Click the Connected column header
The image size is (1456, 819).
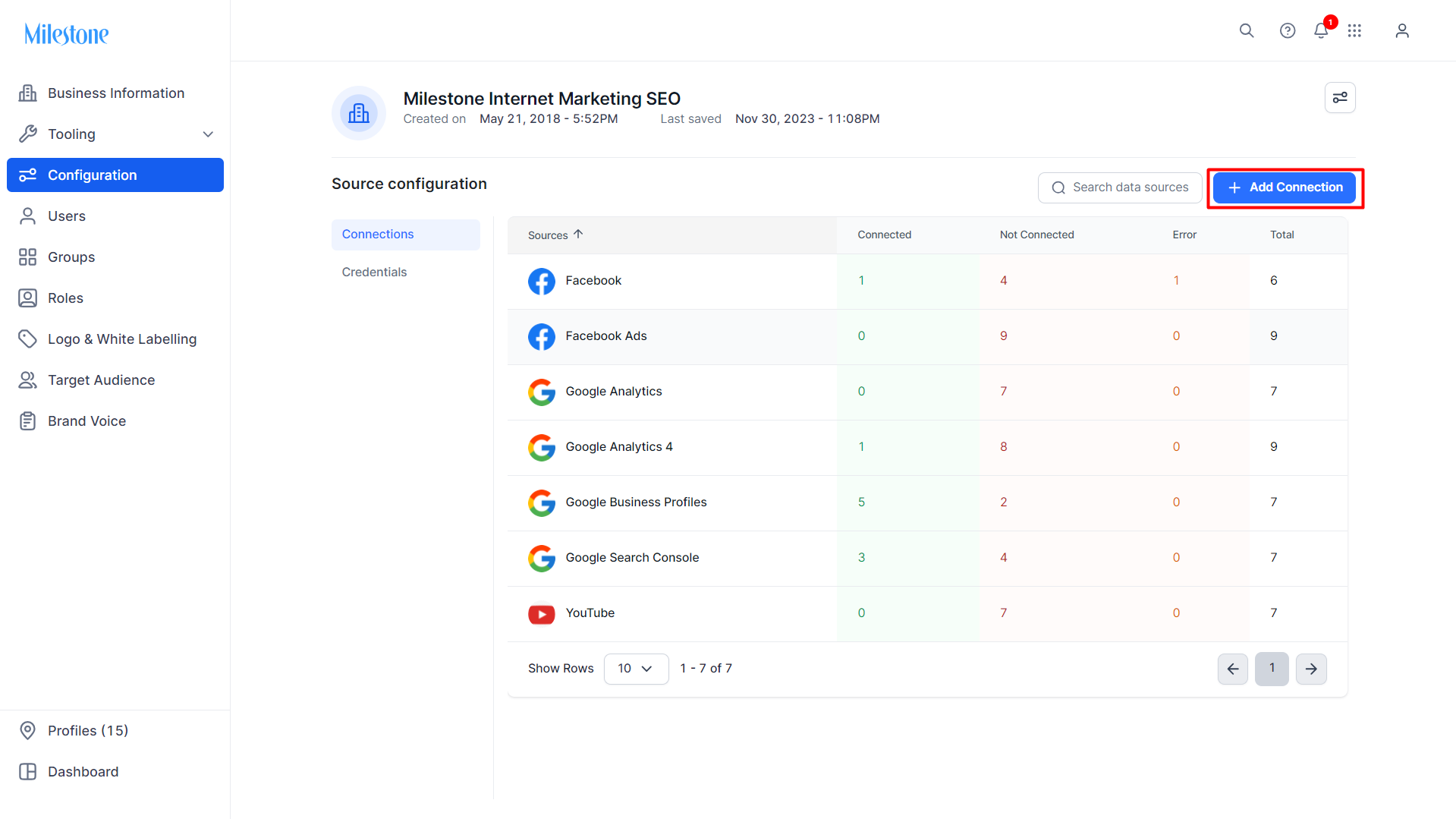pyautogui.click(x=885, y=235)
